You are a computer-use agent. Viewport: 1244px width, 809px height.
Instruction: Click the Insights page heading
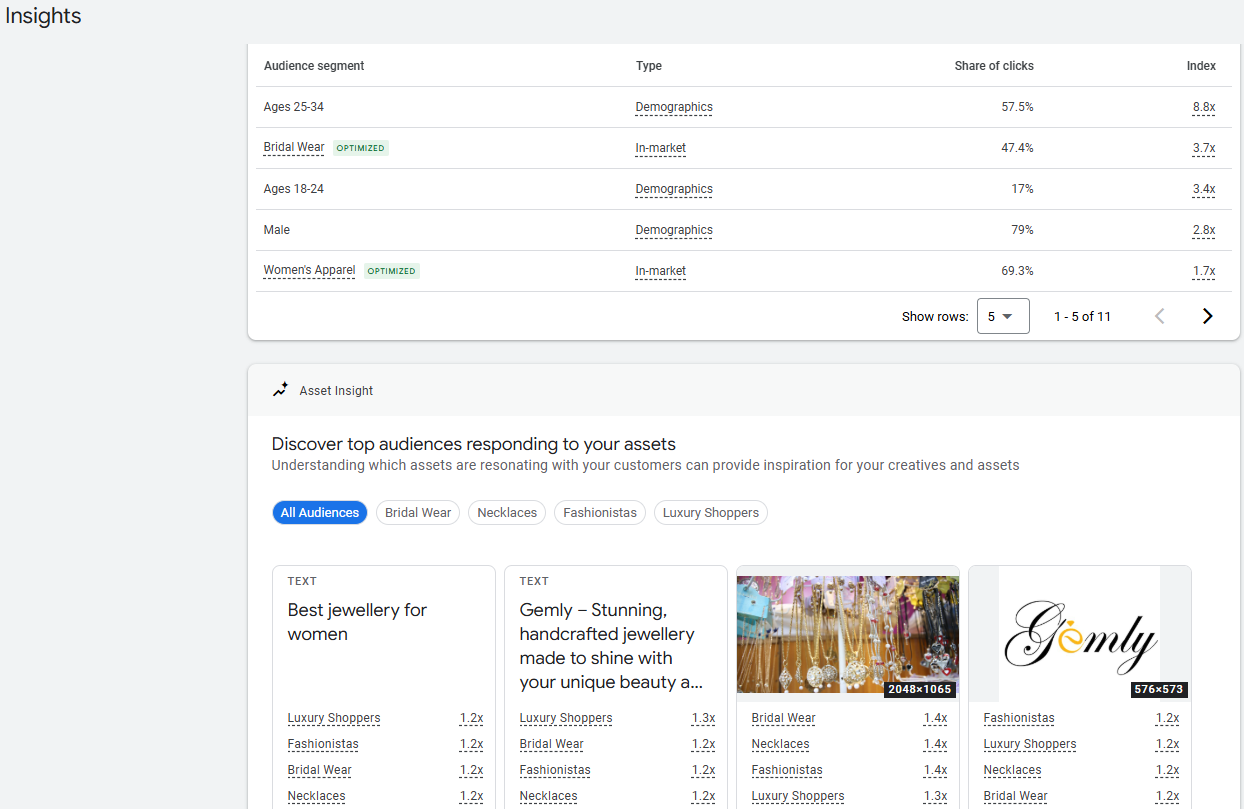pyautogui.click(x=43, y=16)
